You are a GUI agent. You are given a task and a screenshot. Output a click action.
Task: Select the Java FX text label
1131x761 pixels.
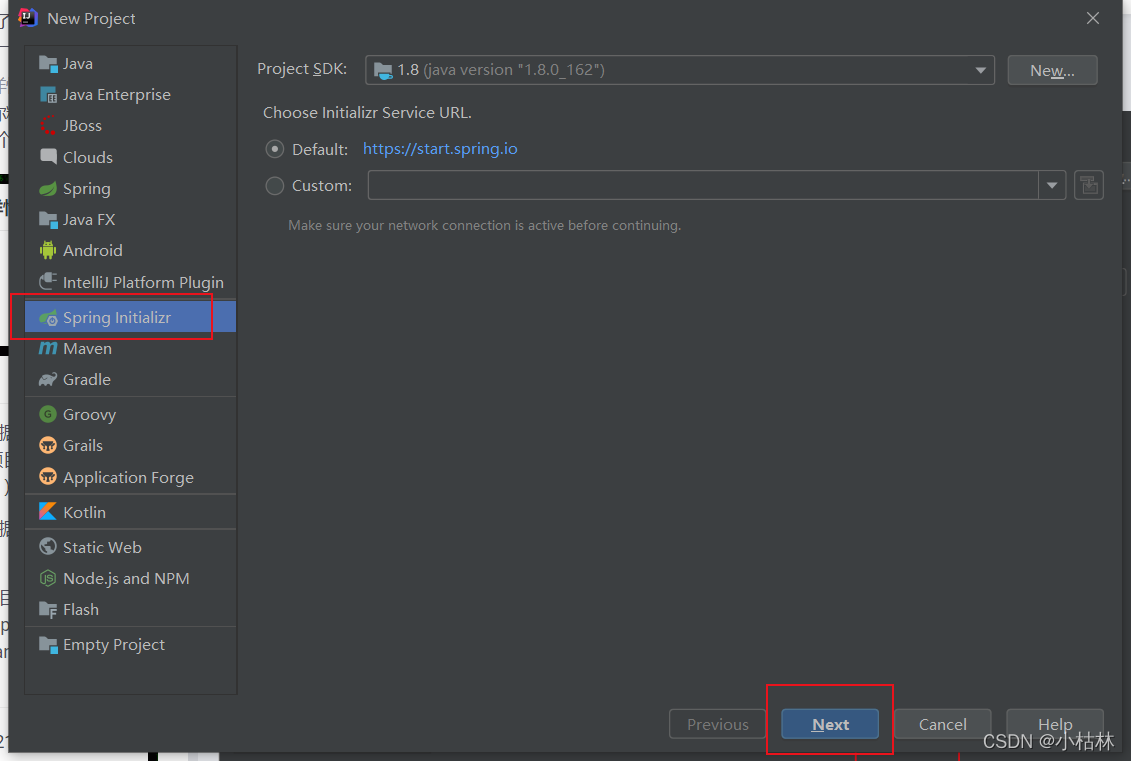pos(89,219)
